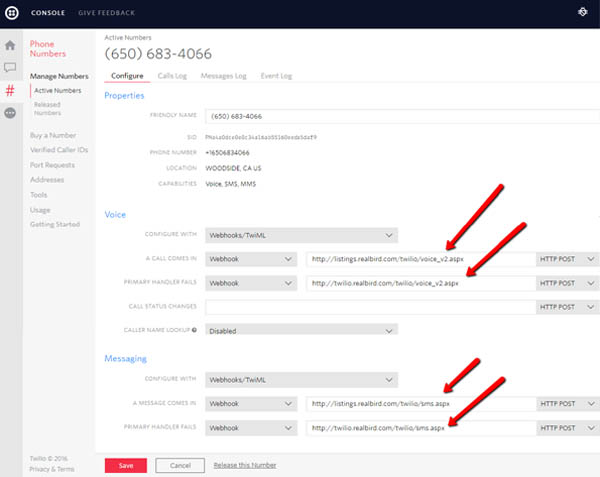The image size is (600, 477).
Task: Change HTTP POST method for Call Status Changes
Action: (568, 306)
